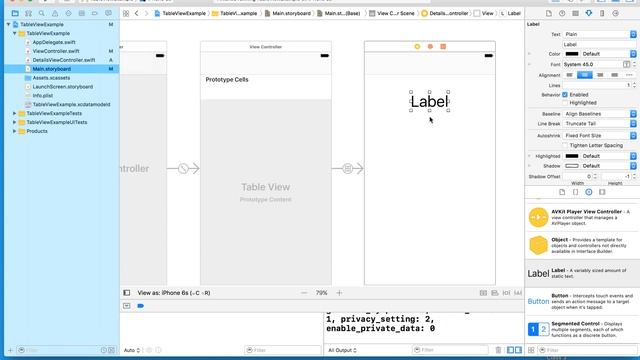This screenshot has height=360, width=640.
Task: Show the Quick Help inspector
Action: click(x=562, y=13)
